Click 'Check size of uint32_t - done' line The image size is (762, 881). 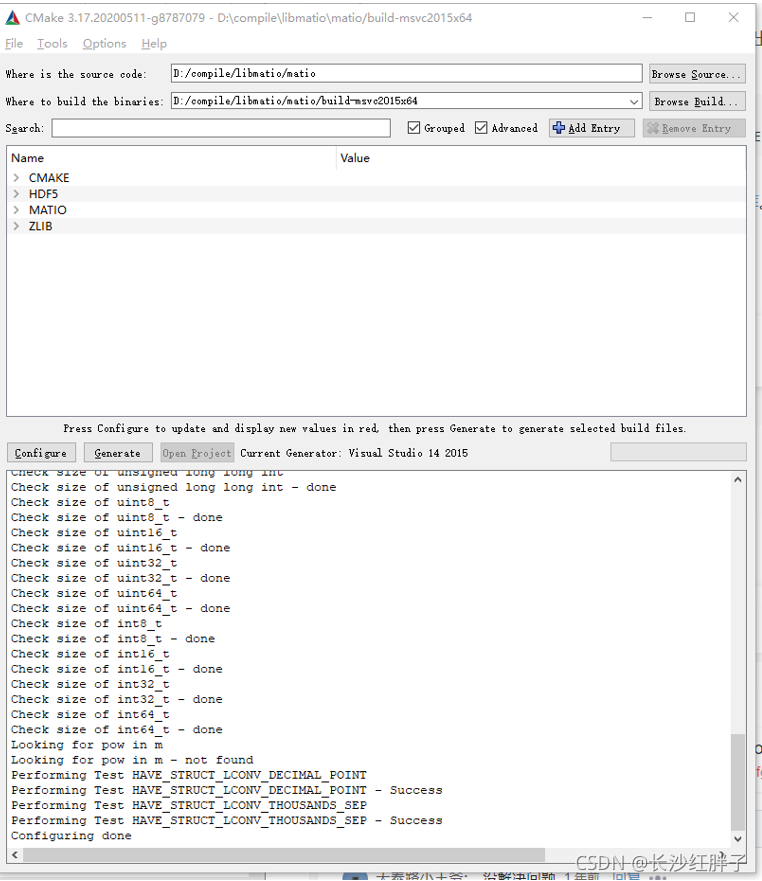click(120, 578)
